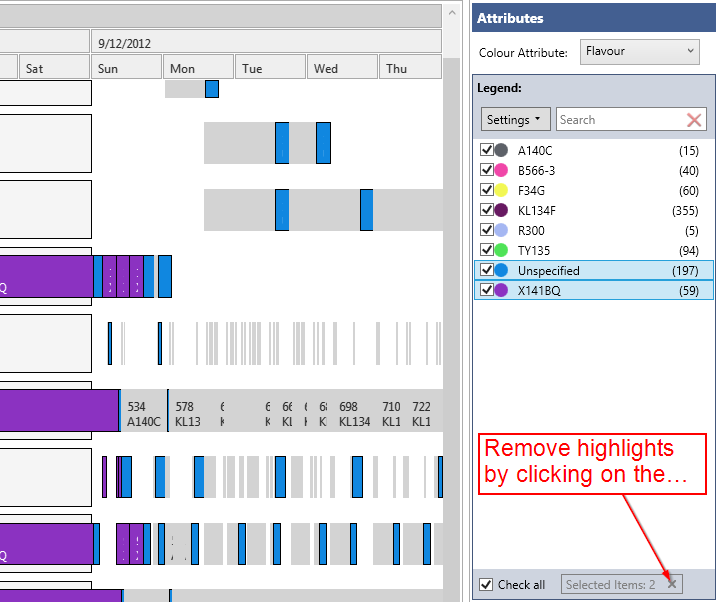Open the Colour Attribute Flavour dropdown
This screenshot has height=602, width=718.
pos(639,51)
